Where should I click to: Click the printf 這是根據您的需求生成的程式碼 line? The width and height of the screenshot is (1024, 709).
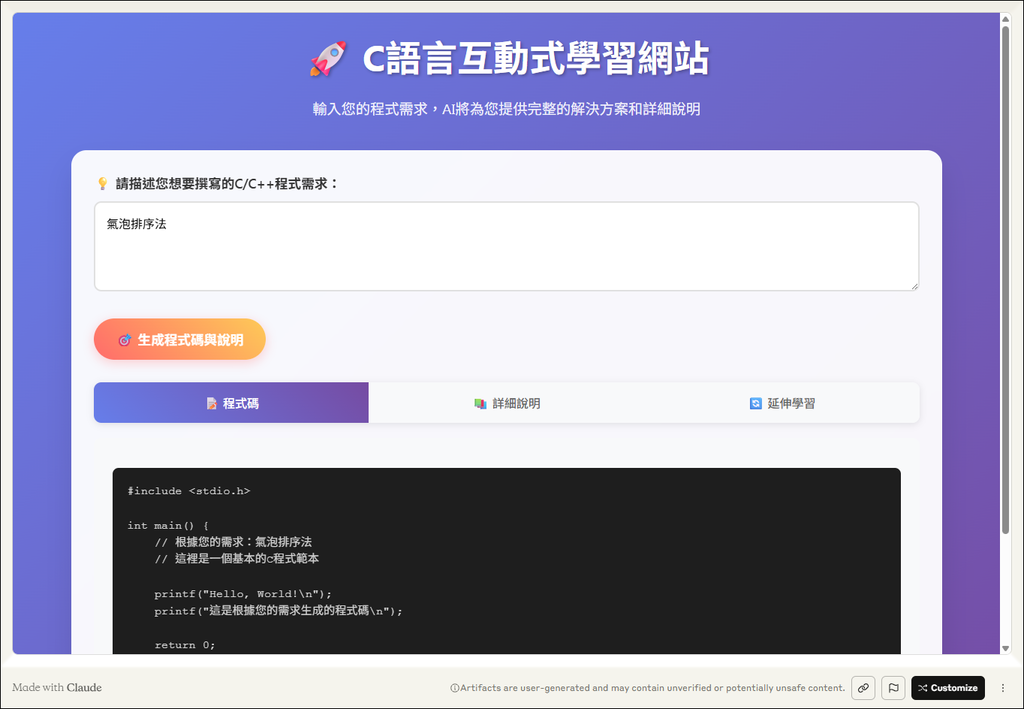278,611
